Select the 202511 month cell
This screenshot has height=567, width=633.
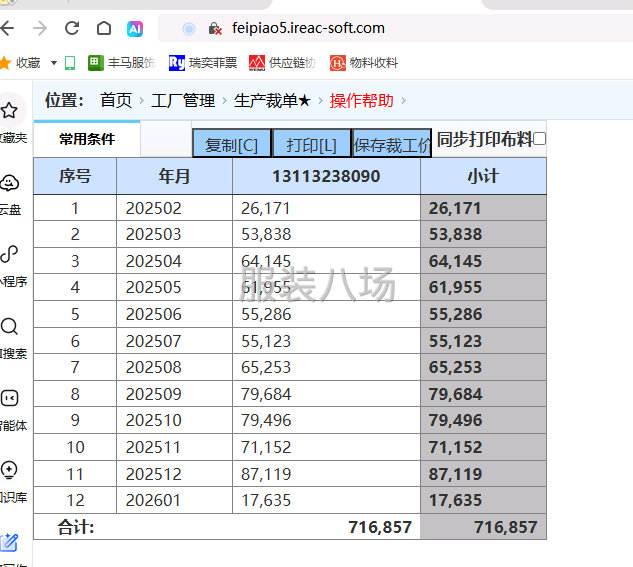pyautogui.click(x=174, y=447)
